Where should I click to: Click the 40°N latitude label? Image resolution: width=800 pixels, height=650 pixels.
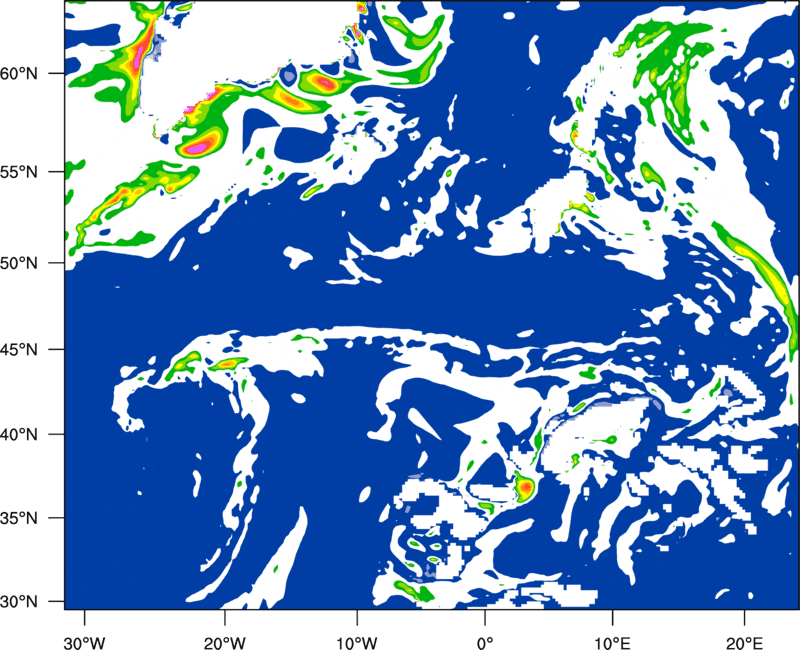(x=19, y=435)
